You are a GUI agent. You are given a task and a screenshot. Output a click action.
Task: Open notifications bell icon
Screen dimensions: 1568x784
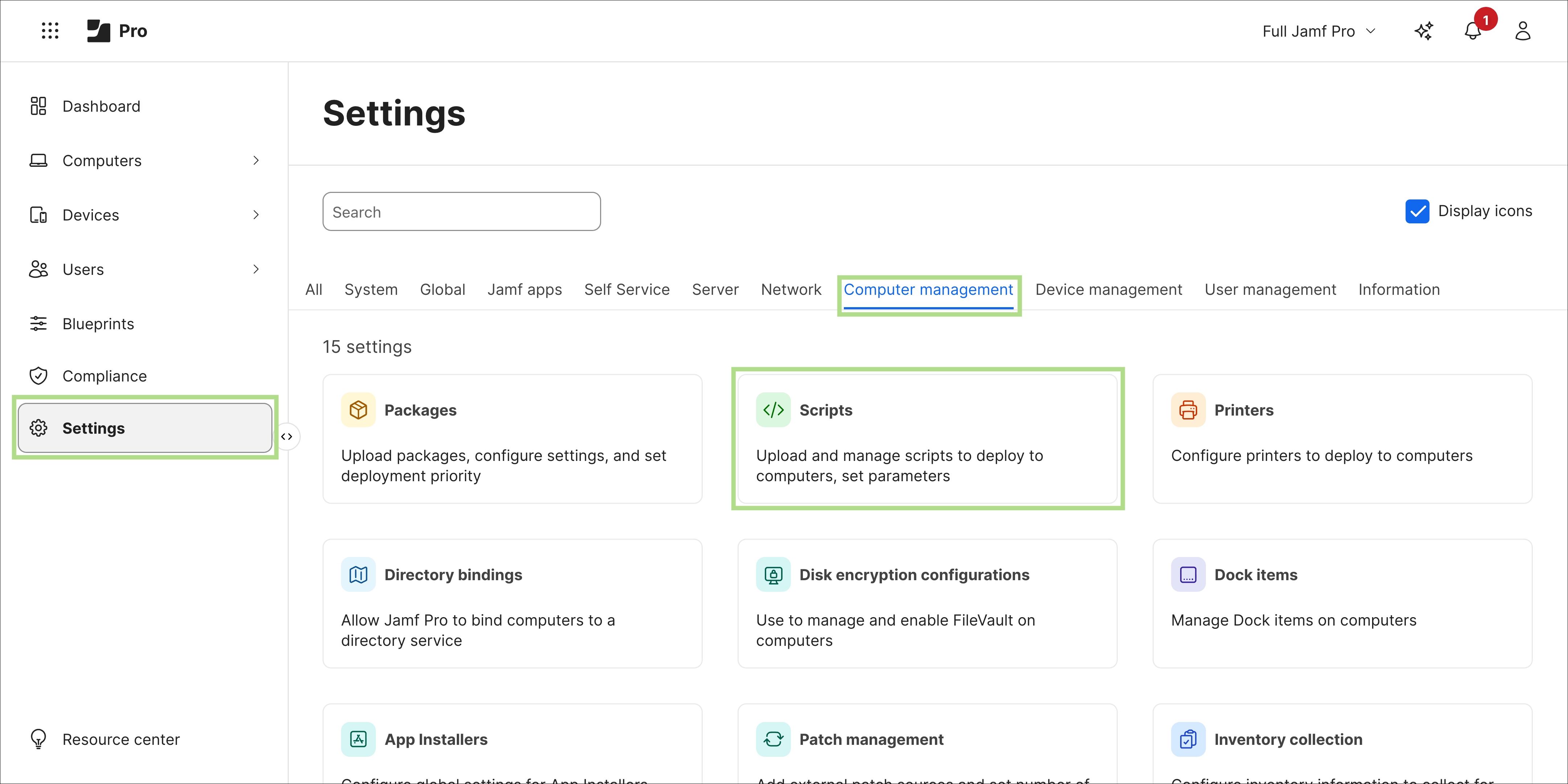(x=1473, y=30)
